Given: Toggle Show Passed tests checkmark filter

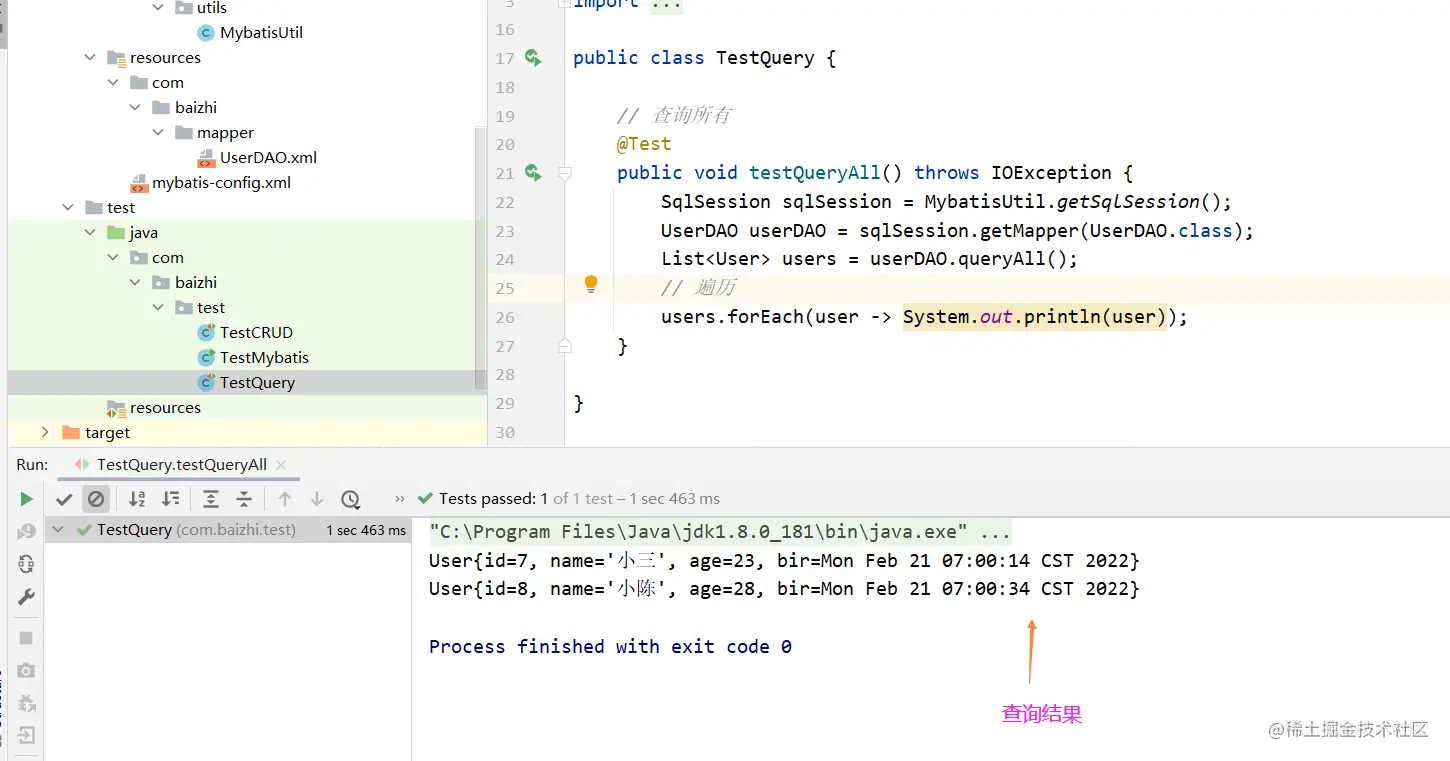Looking at the screenshot, I should 65,498.
